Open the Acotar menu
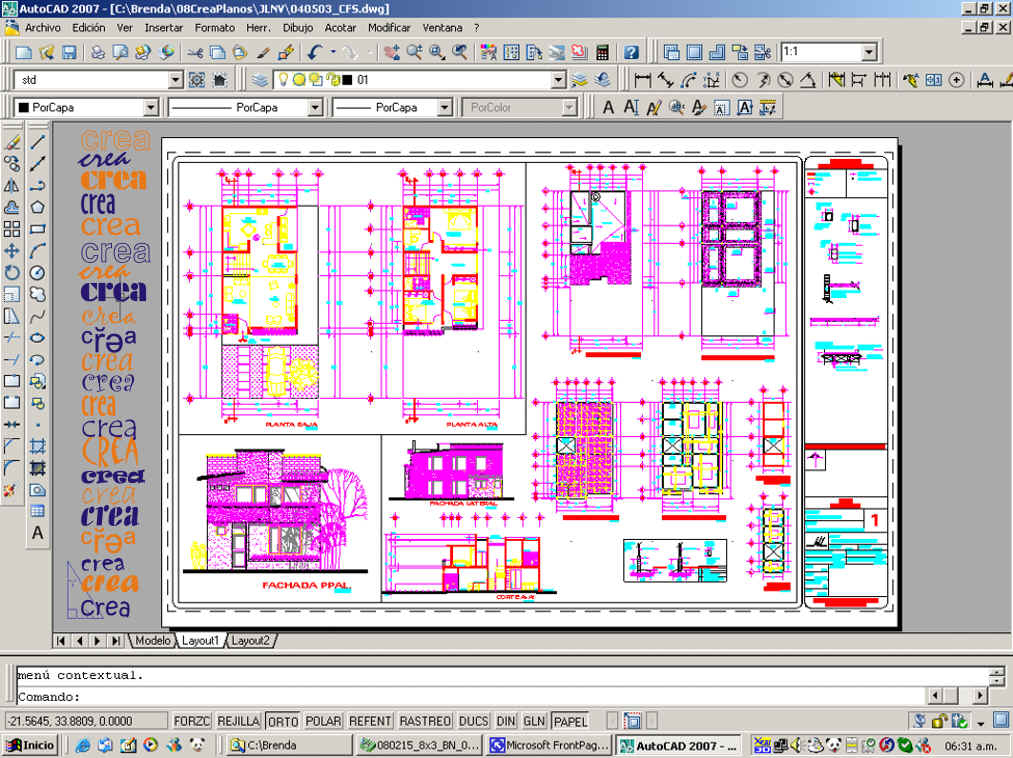This screenshot has height=758, width=1013. click(x=340, y=28)
